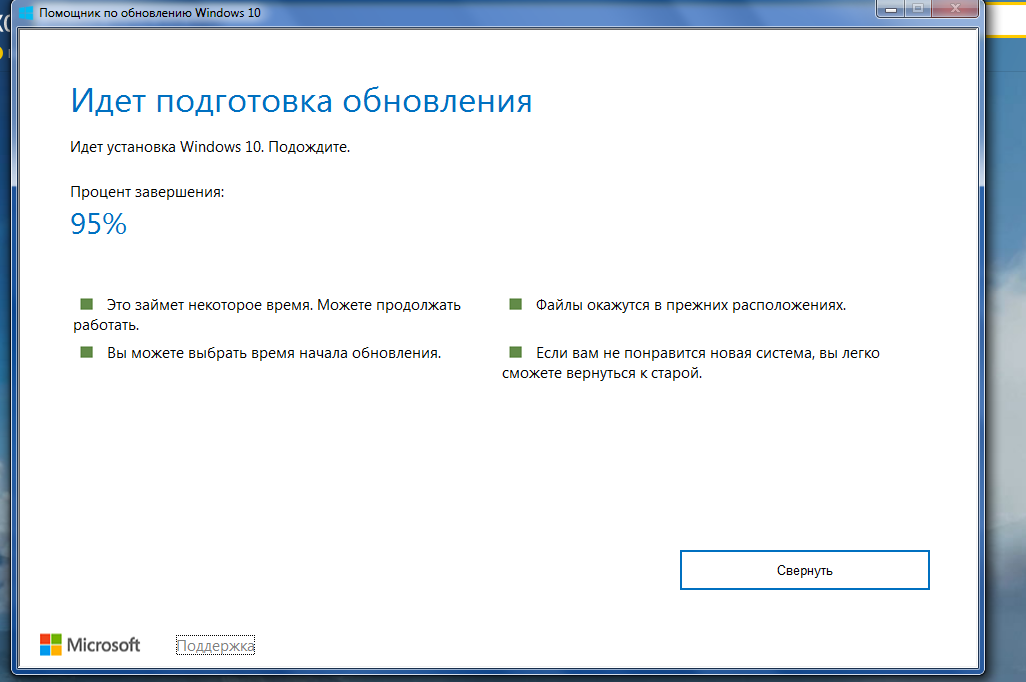This screenshot has height=682, width=1026.
Task: Click the text 'Идет установка Windows 10. Подождите.'
Action: [210, 147]
